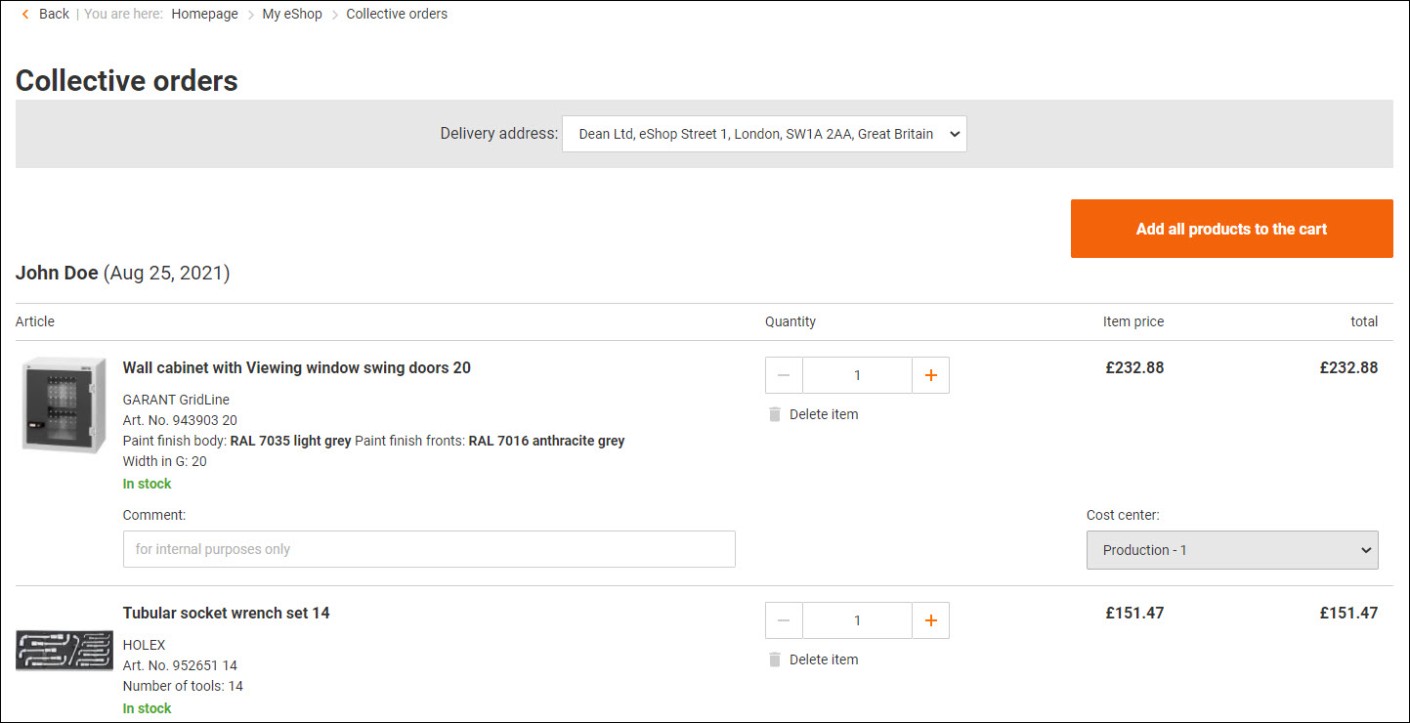Decrease wall cabinet quantity with minus icon
Viewport: 1410px width, 723px height.
click(x=784, y=375)
